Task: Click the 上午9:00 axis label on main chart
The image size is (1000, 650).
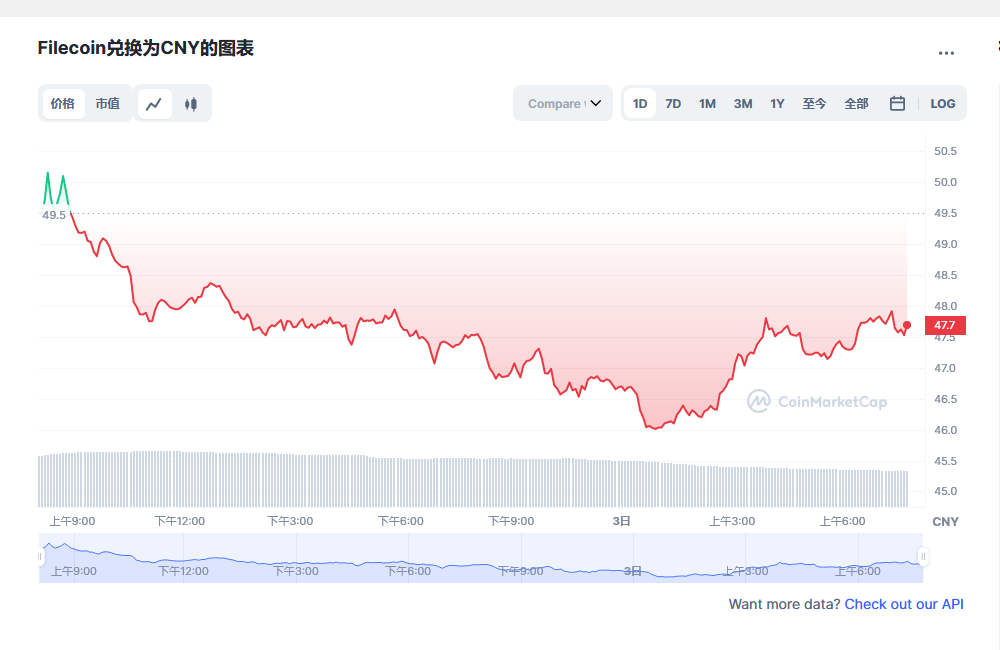Action: point(73,521)
